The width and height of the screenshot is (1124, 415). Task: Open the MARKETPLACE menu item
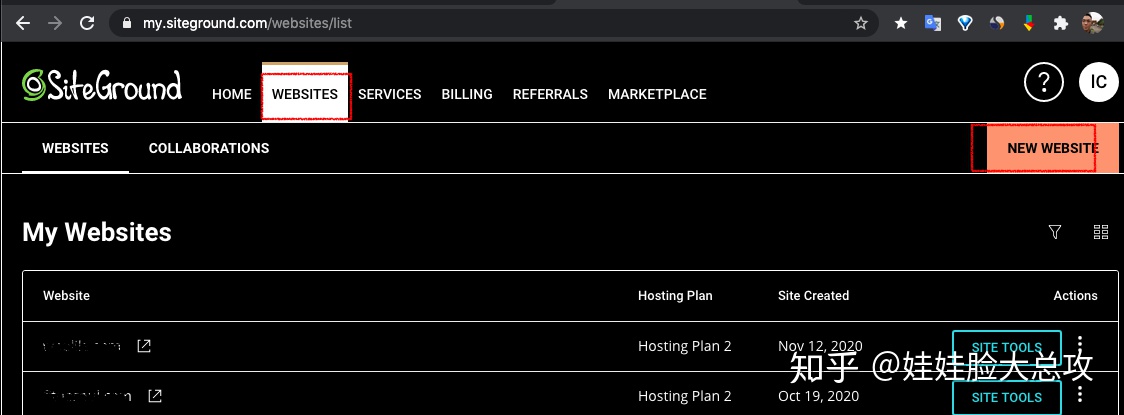(x=657, y=94)
